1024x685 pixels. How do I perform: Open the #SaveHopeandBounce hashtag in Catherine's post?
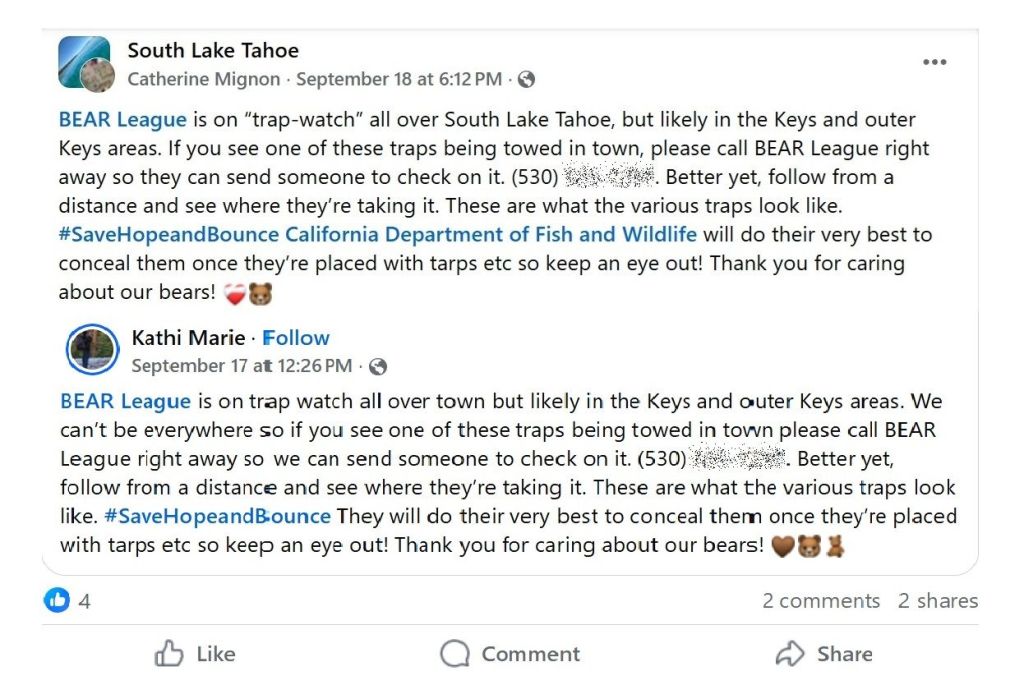tap(168, 235)
